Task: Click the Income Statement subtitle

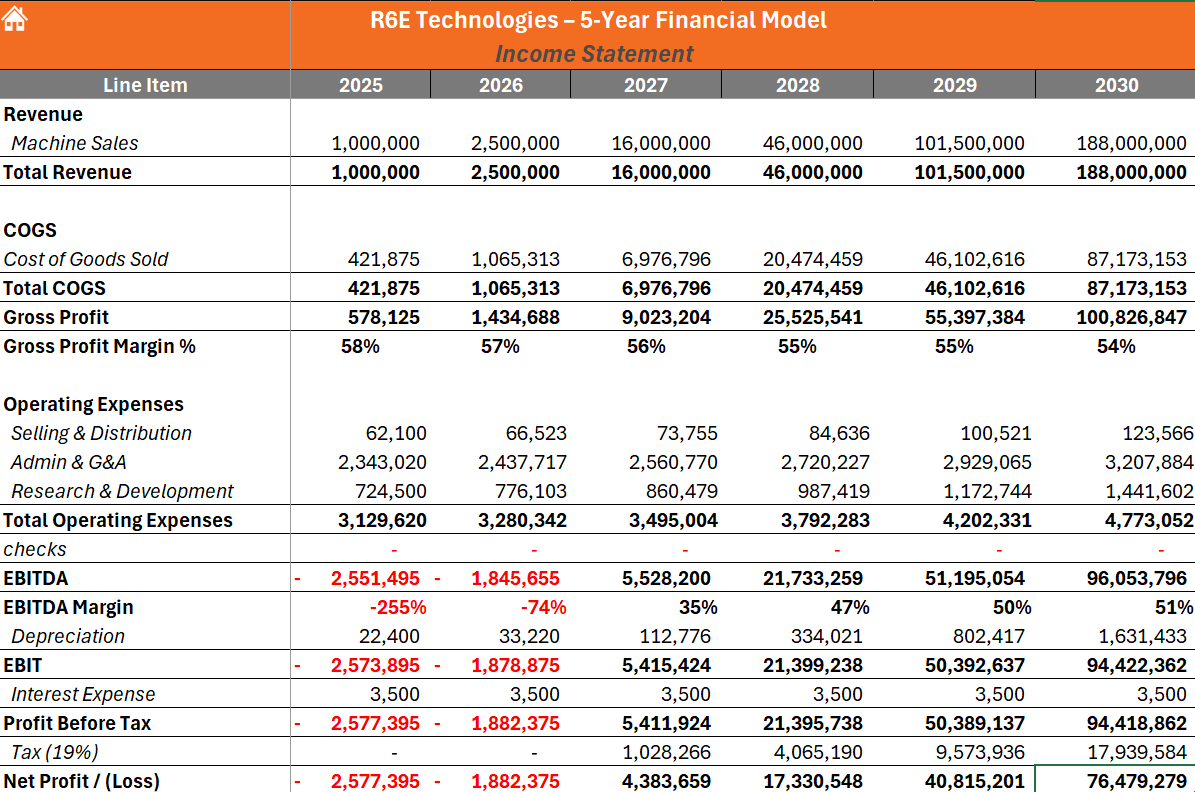Action: pyautogui.click(x=594, y=54)
